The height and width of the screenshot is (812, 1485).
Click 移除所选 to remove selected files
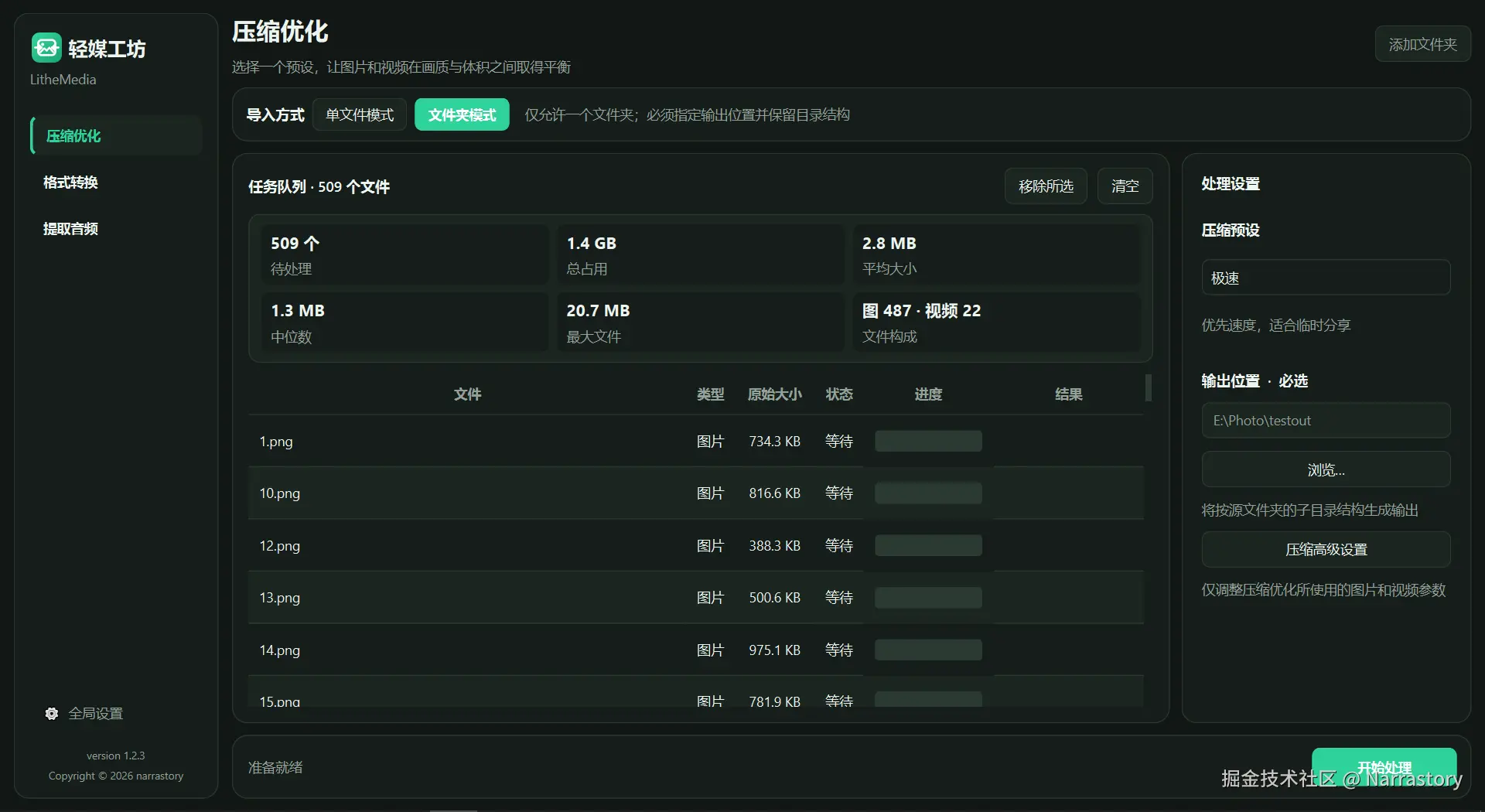coord(1046,186)
